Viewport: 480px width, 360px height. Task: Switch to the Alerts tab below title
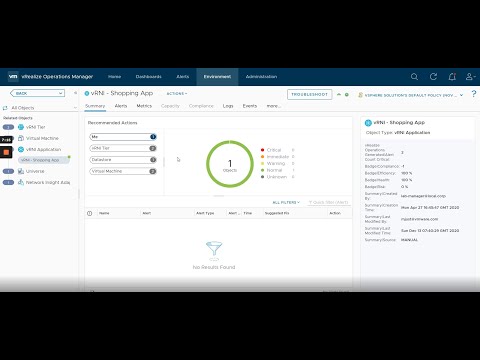click(x=121, y=106)
